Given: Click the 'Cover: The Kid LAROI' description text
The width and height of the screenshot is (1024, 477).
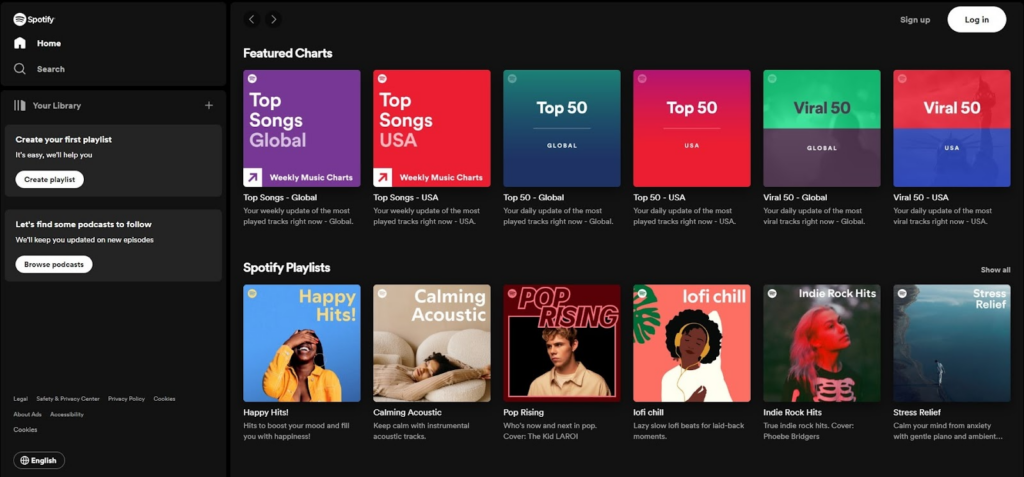Looking at the screenshot, I should [x=541, y=436].
